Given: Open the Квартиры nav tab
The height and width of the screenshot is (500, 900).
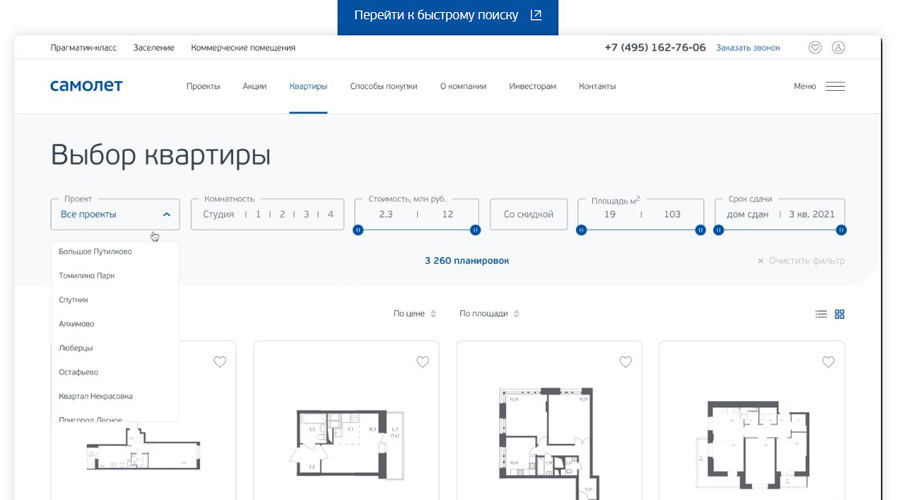Looking at the screenshot, I should (308, 86).
